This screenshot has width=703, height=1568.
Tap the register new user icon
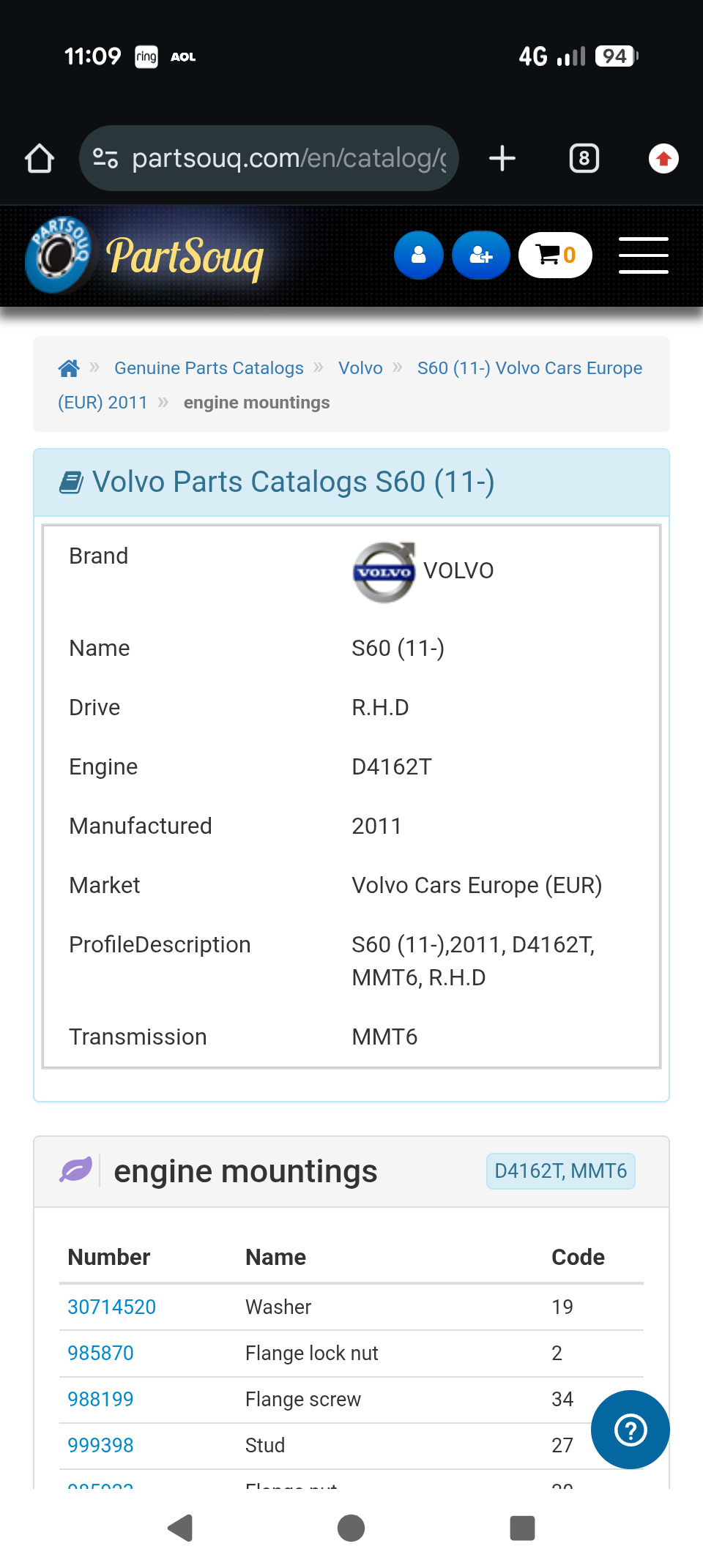pyautogui.click(x=480, y=255)
